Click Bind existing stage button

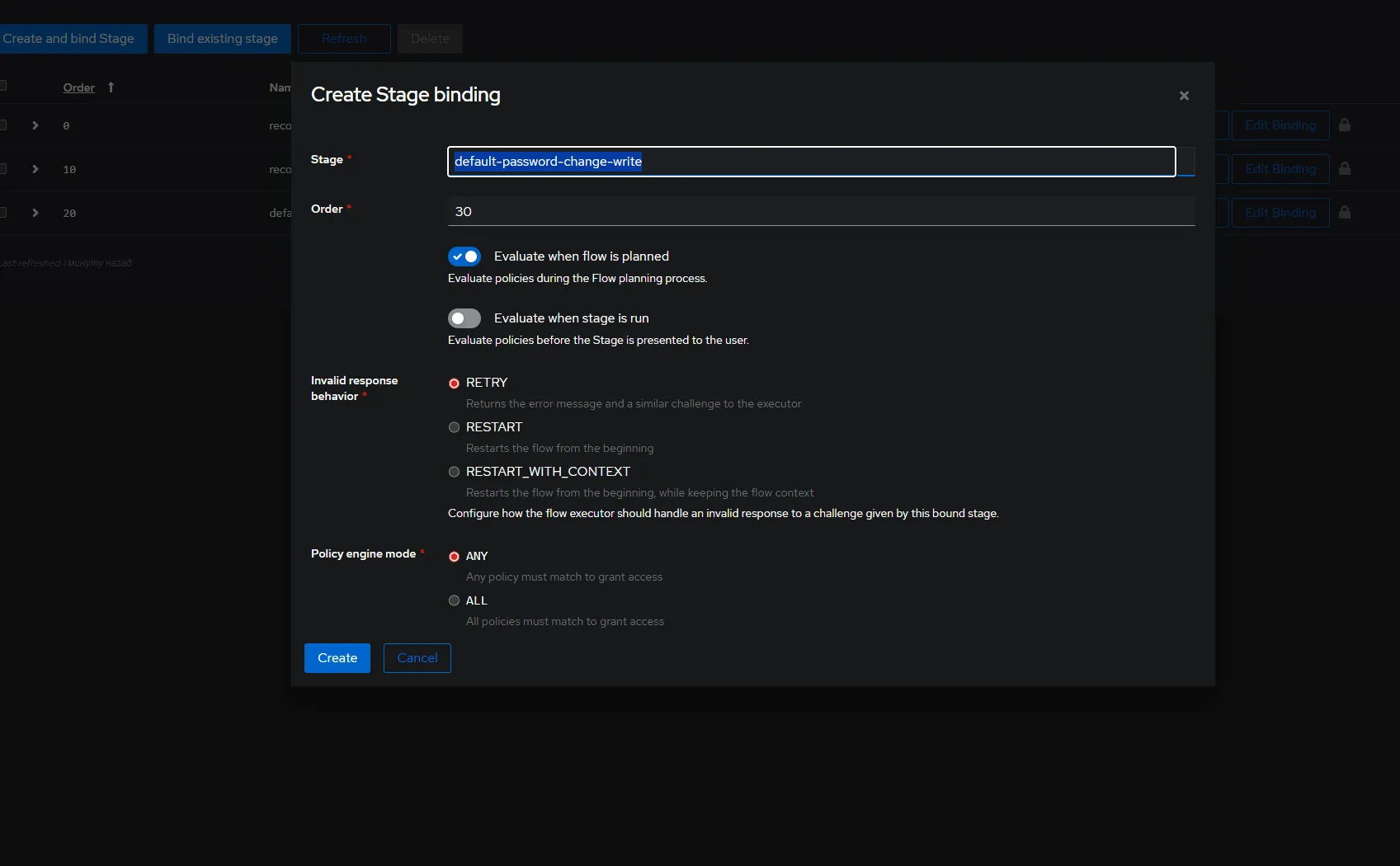coord(222,39)
